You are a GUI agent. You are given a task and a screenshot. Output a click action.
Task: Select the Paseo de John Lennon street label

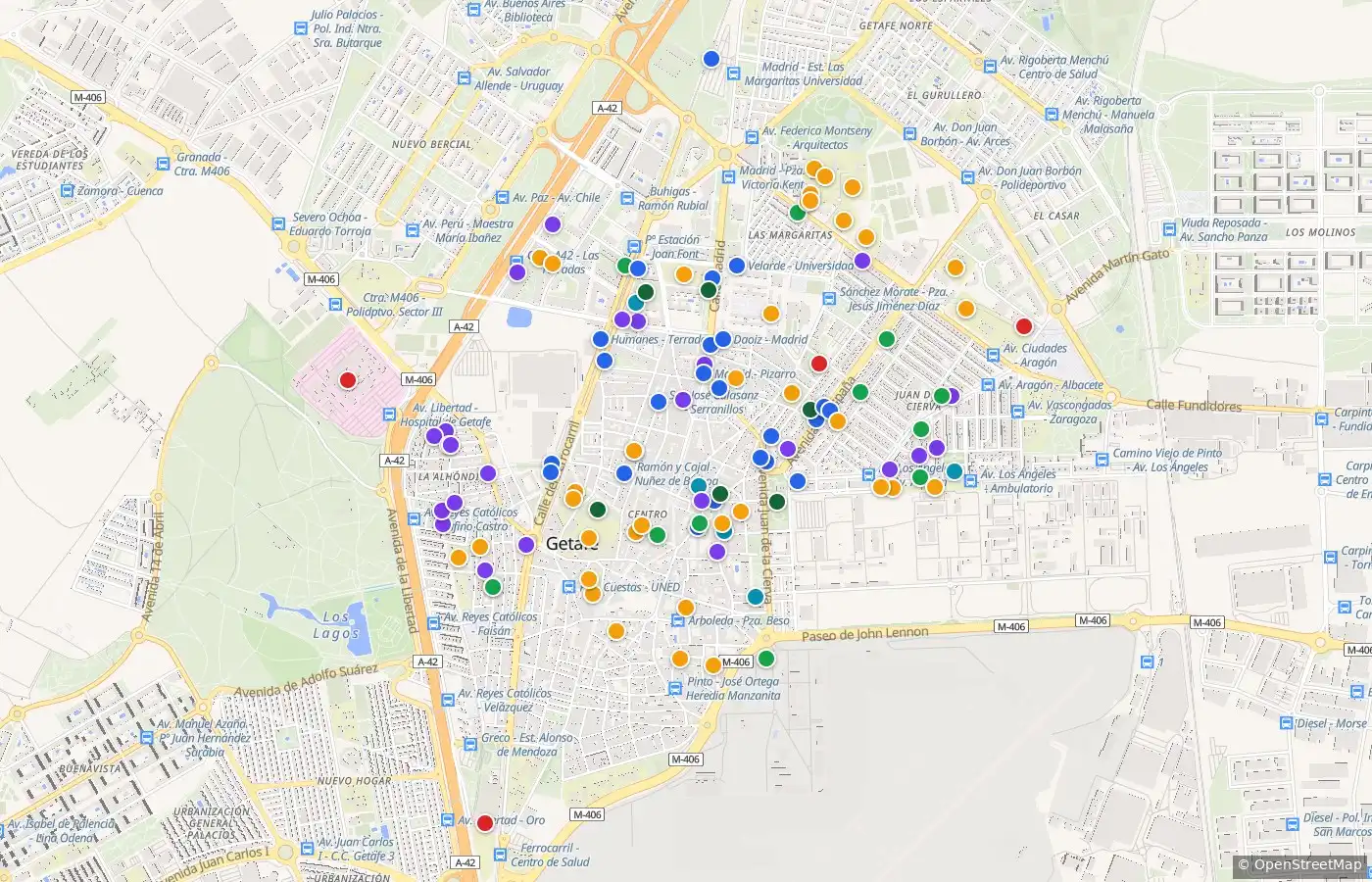click(x=865, y=634)
